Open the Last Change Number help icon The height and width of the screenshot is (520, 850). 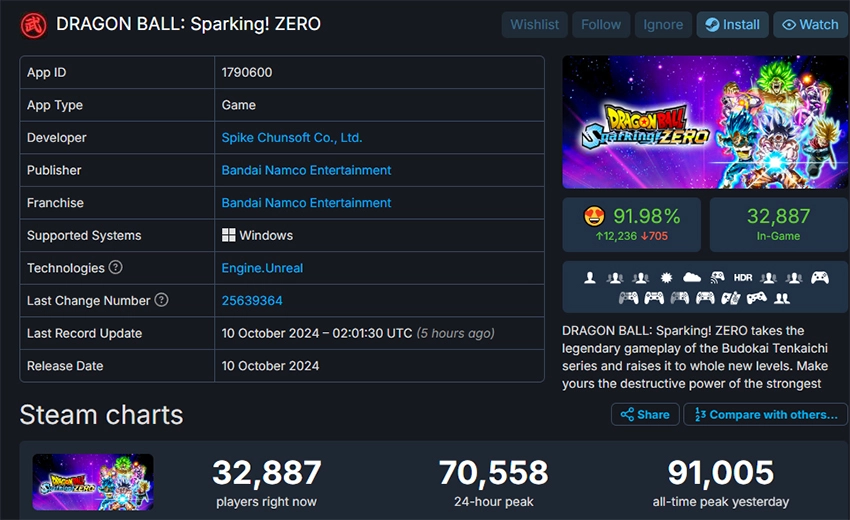click(161, 300)
